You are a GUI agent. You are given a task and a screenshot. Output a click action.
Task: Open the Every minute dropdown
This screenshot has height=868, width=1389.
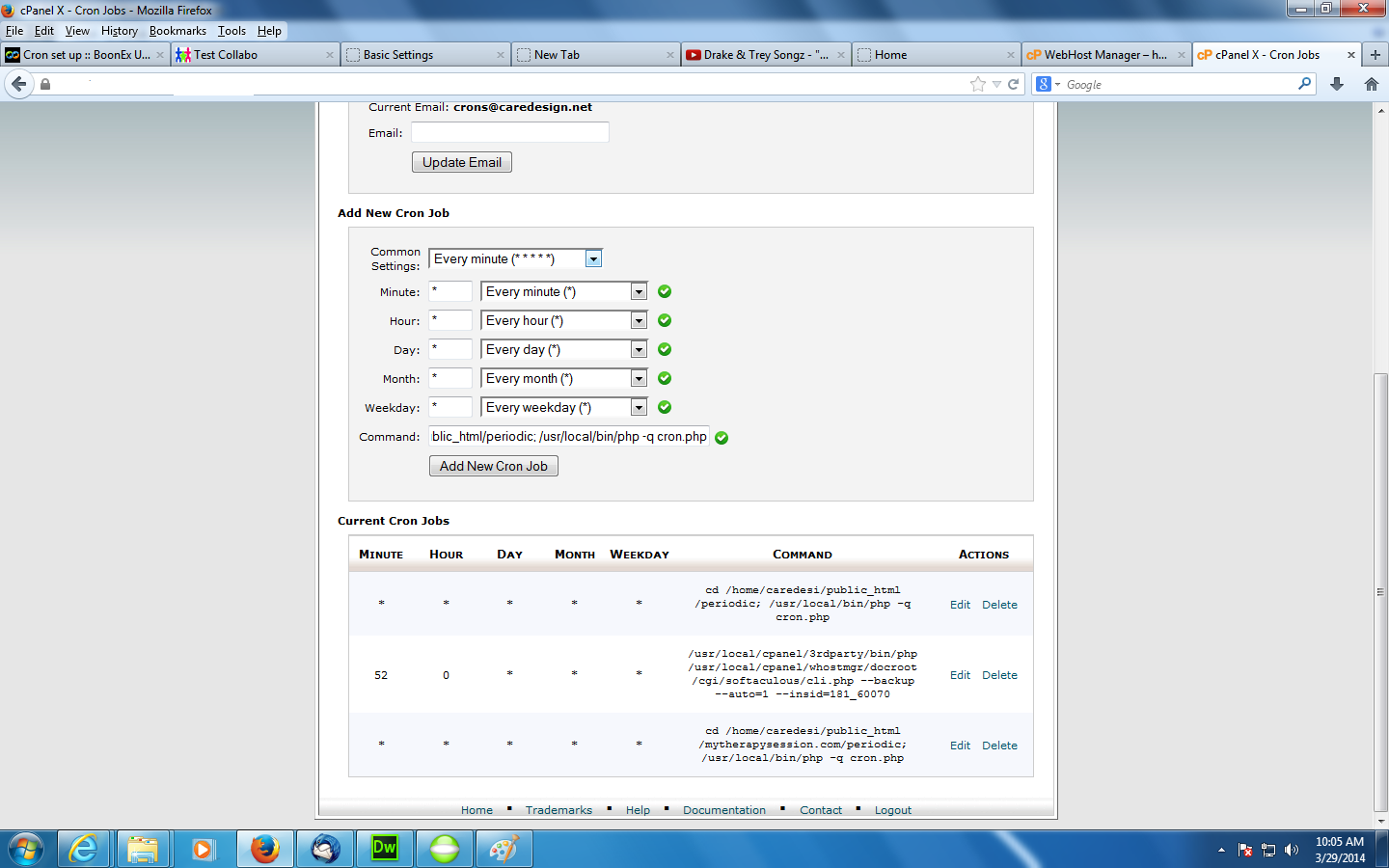(639, 292)
